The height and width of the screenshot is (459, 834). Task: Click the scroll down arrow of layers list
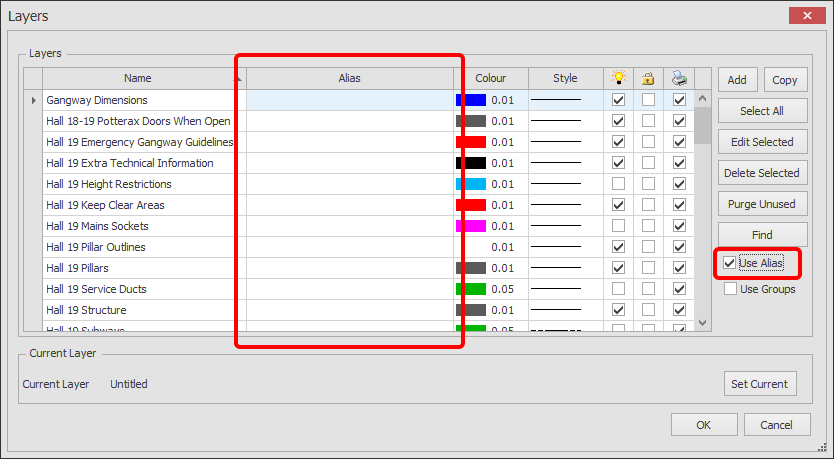[703, 323]
